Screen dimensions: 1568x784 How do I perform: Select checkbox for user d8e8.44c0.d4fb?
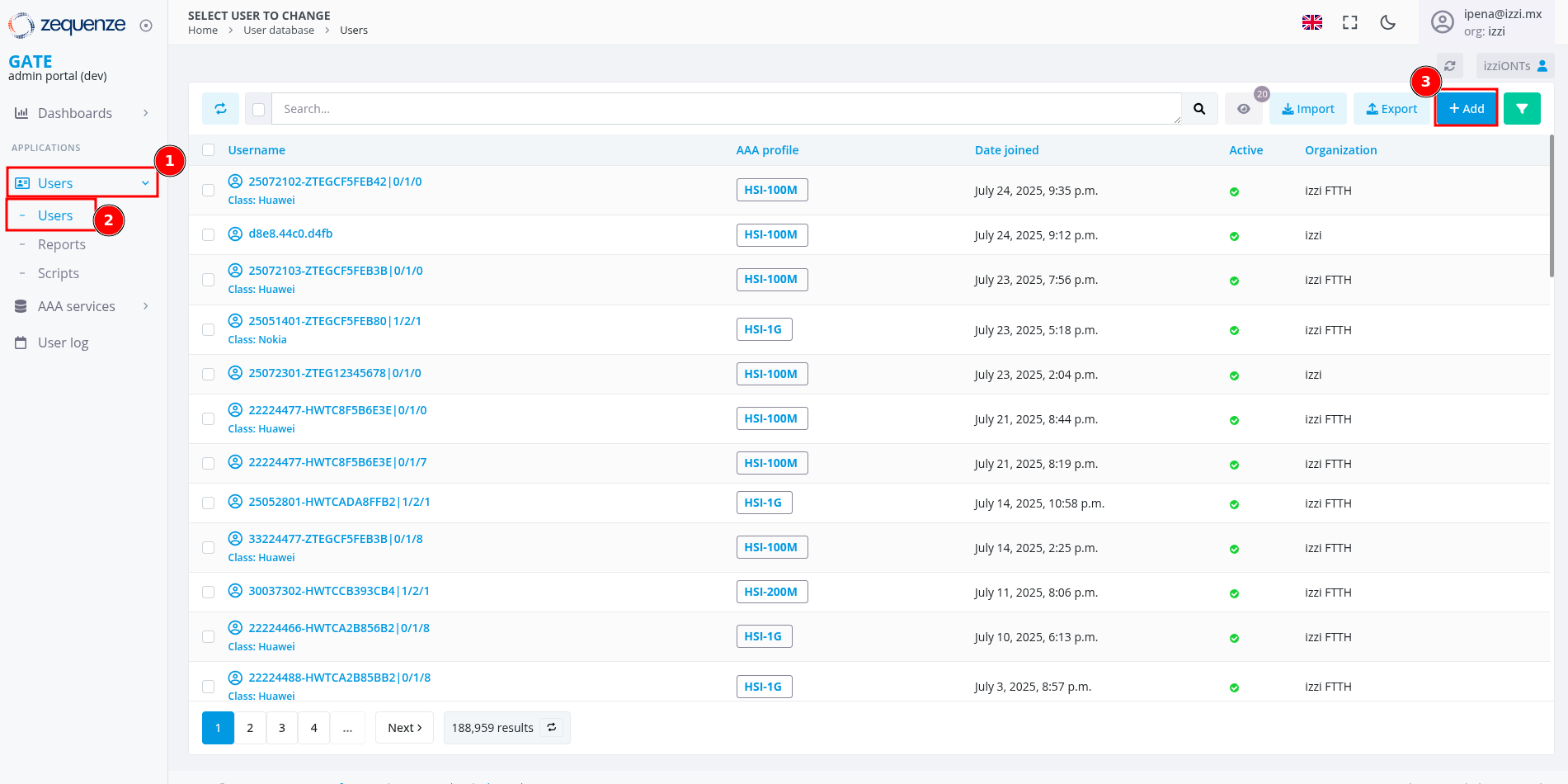(x=209, y=235)
